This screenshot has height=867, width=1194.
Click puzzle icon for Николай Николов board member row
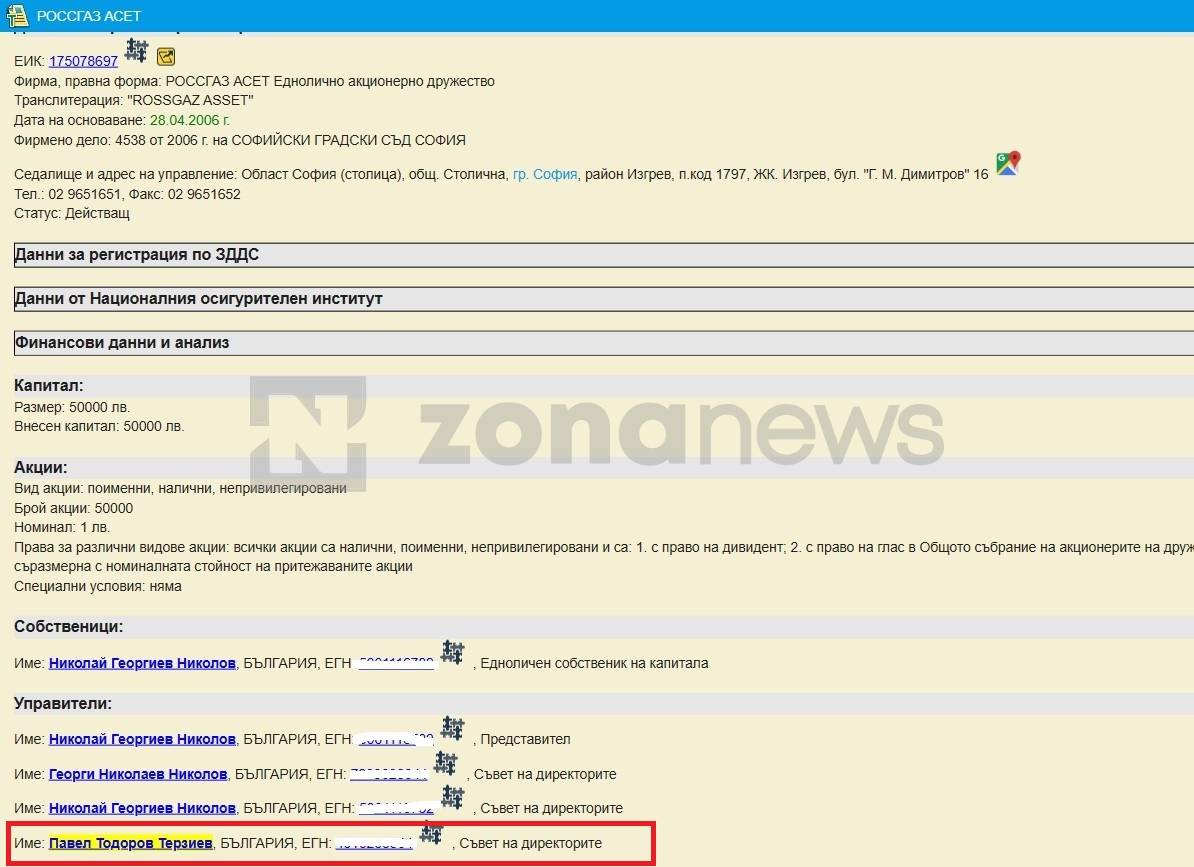pyautogui.click(x=453, y=798)
